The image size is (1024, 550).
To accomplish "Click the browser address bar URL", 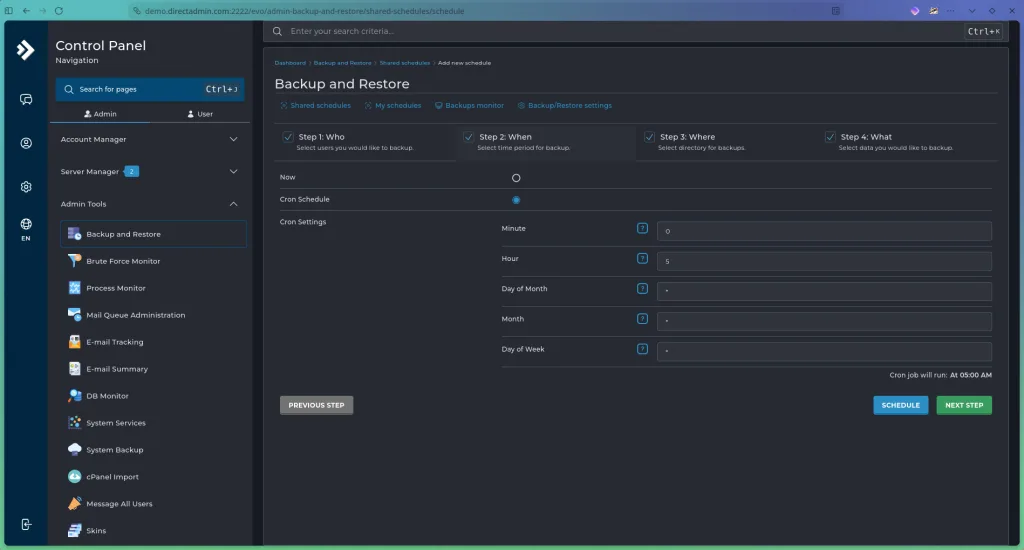I will [x=304, y=10].
